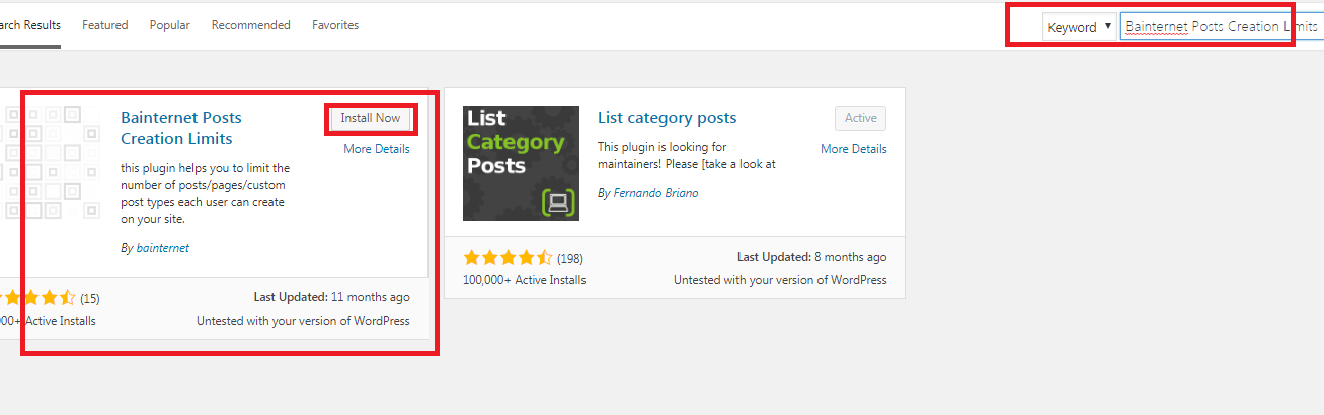Open the Bainternet Posts Creation Limits title link

pos(181,128)
